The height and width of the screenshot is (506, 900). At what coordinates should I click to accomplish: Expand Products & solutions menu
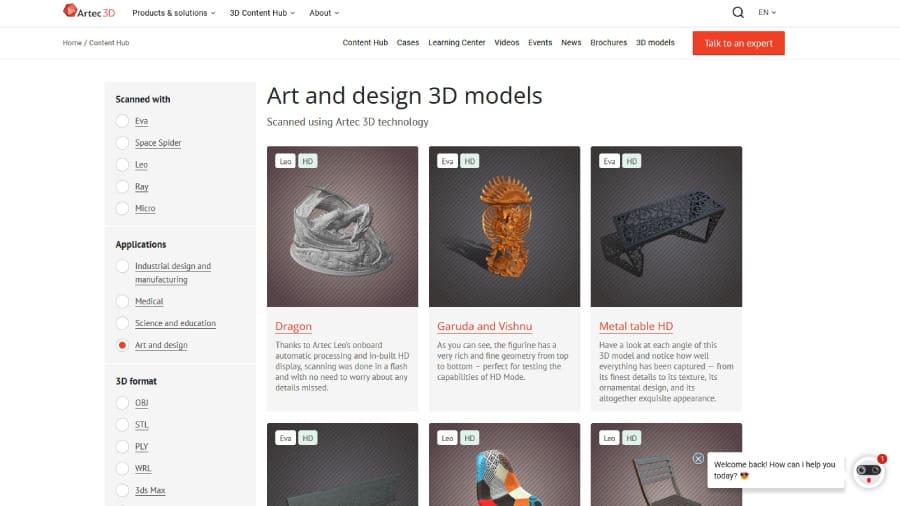pos(173,13)
